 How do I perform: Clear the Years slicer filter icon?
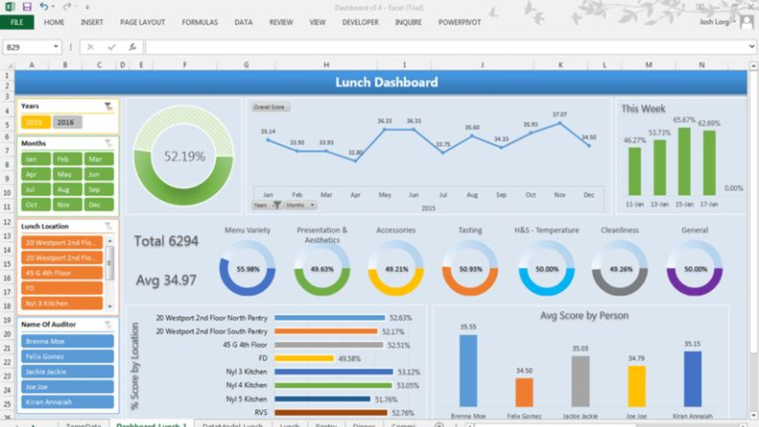(x=108, y=106)
